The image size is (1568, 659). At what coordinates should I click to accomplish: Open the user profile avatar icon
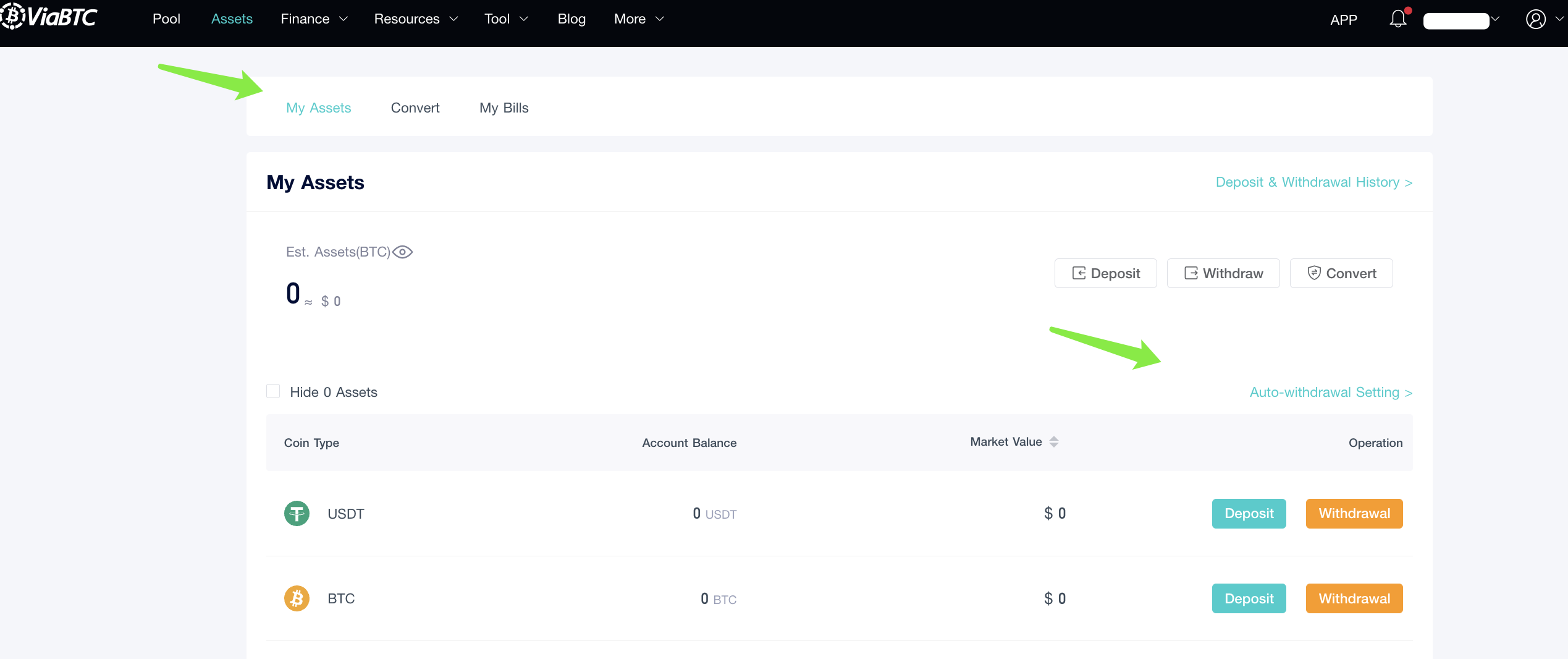(1536, 19)
